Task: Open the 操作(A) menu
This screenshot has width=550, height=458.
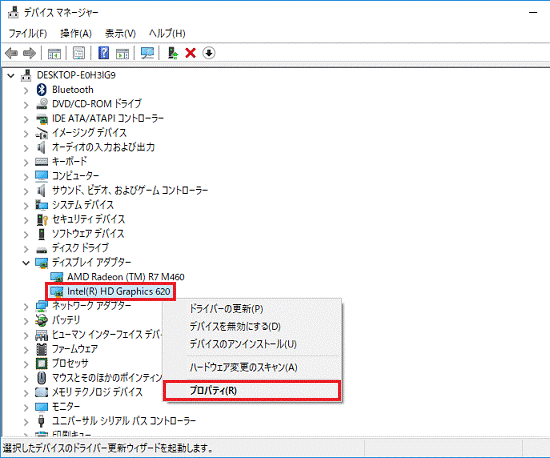Action: click(76, 33)
